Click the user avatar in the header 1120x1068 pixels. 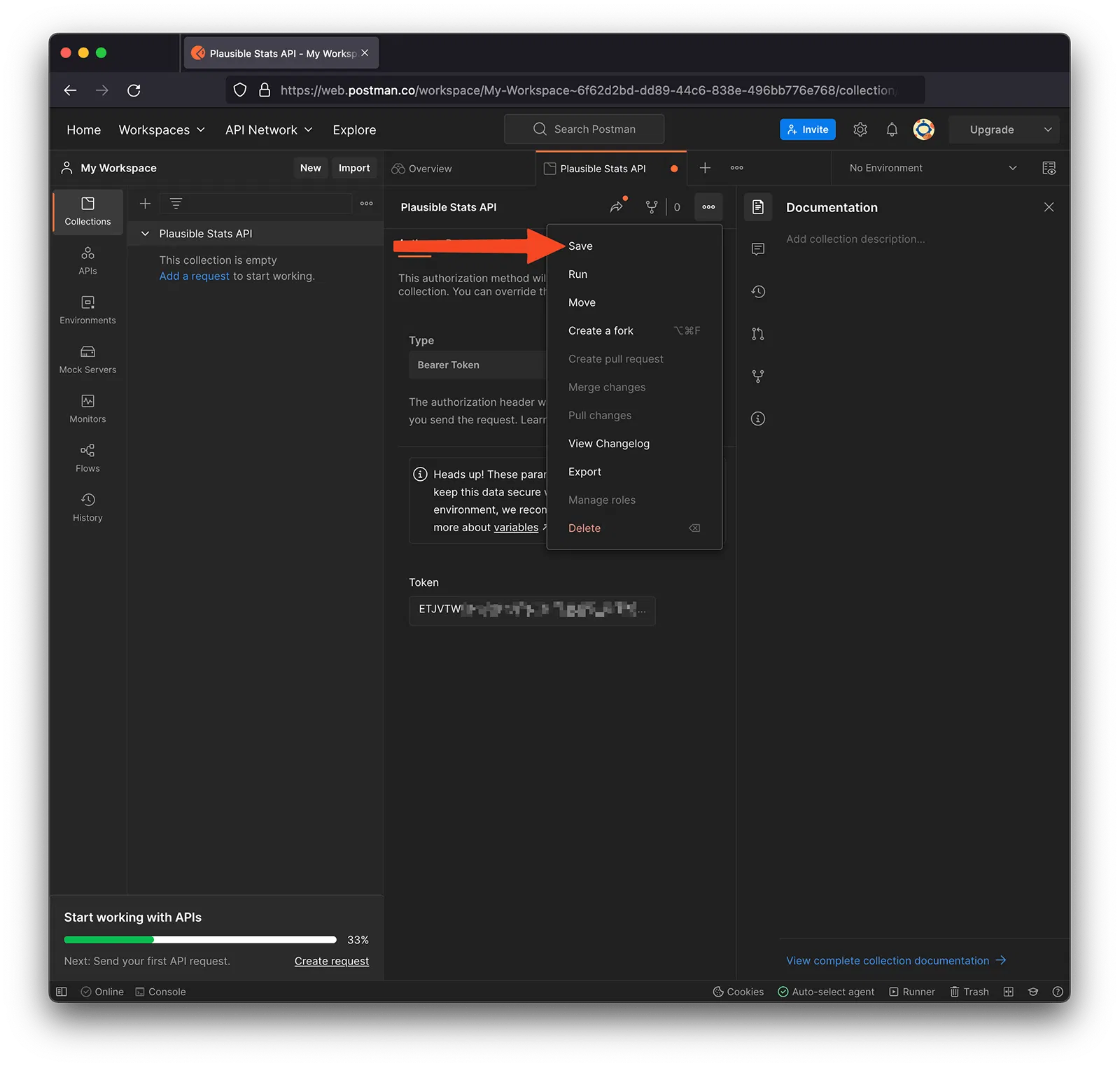[x=924, y=129]
